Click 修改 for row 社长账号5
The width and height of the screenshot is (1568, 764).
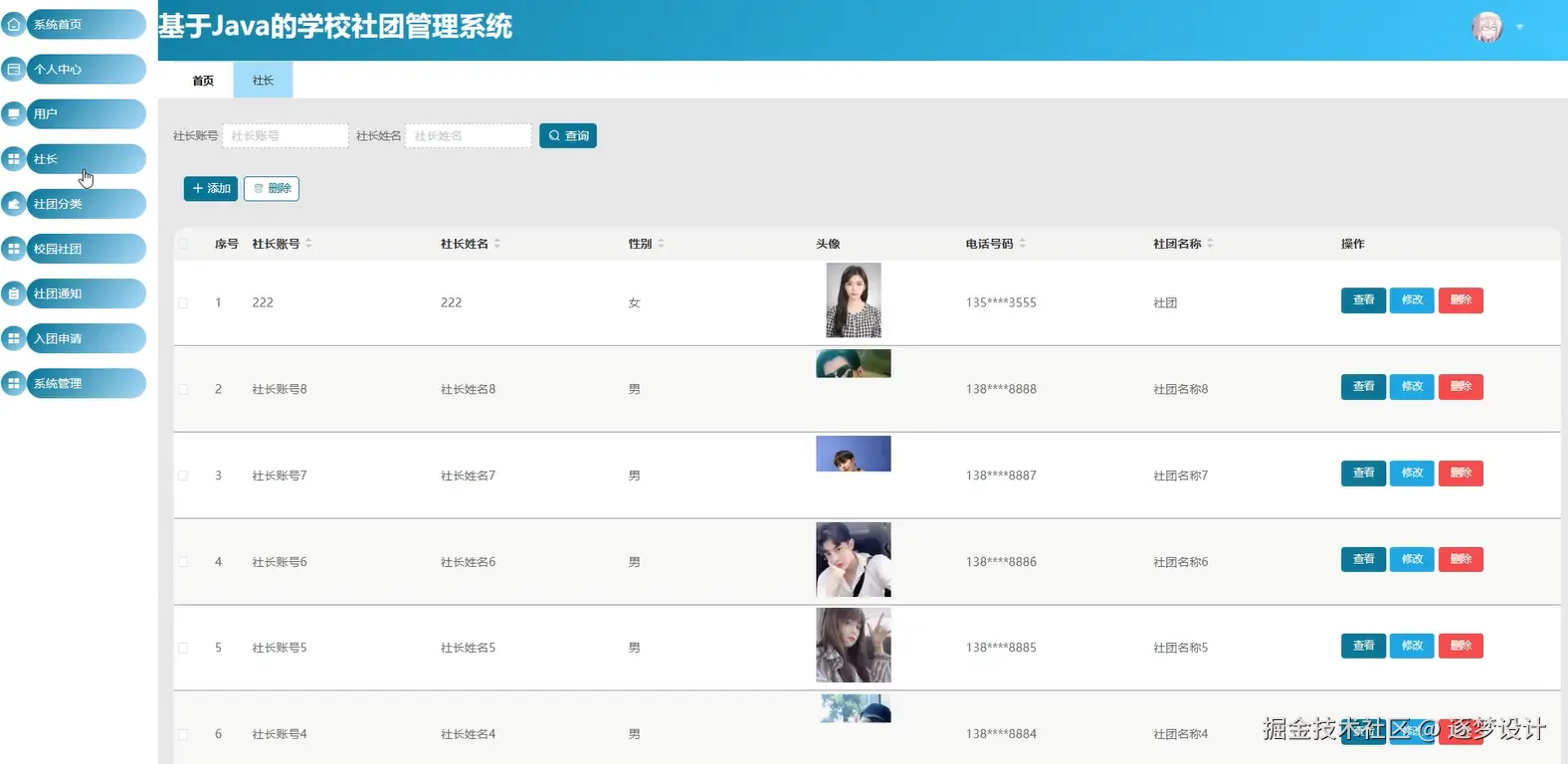1412,646
